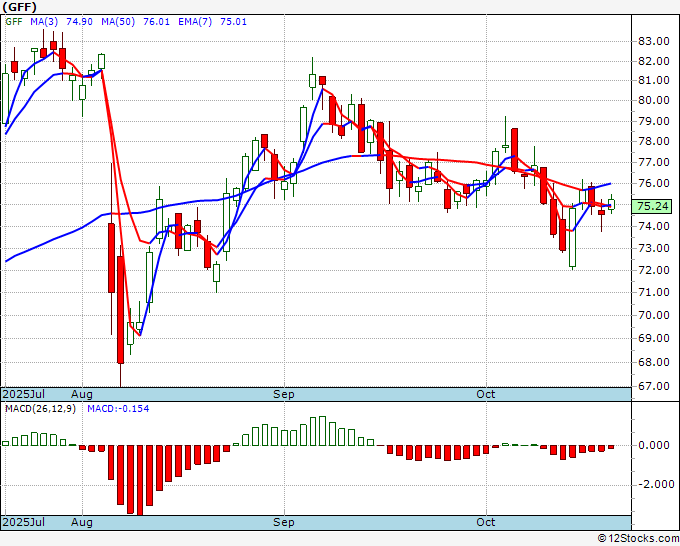Image resolution: width=680 pixels, height=546 pixels.
Task: Click the 80.00 price axis label
Action: click(x=654, y=100)
